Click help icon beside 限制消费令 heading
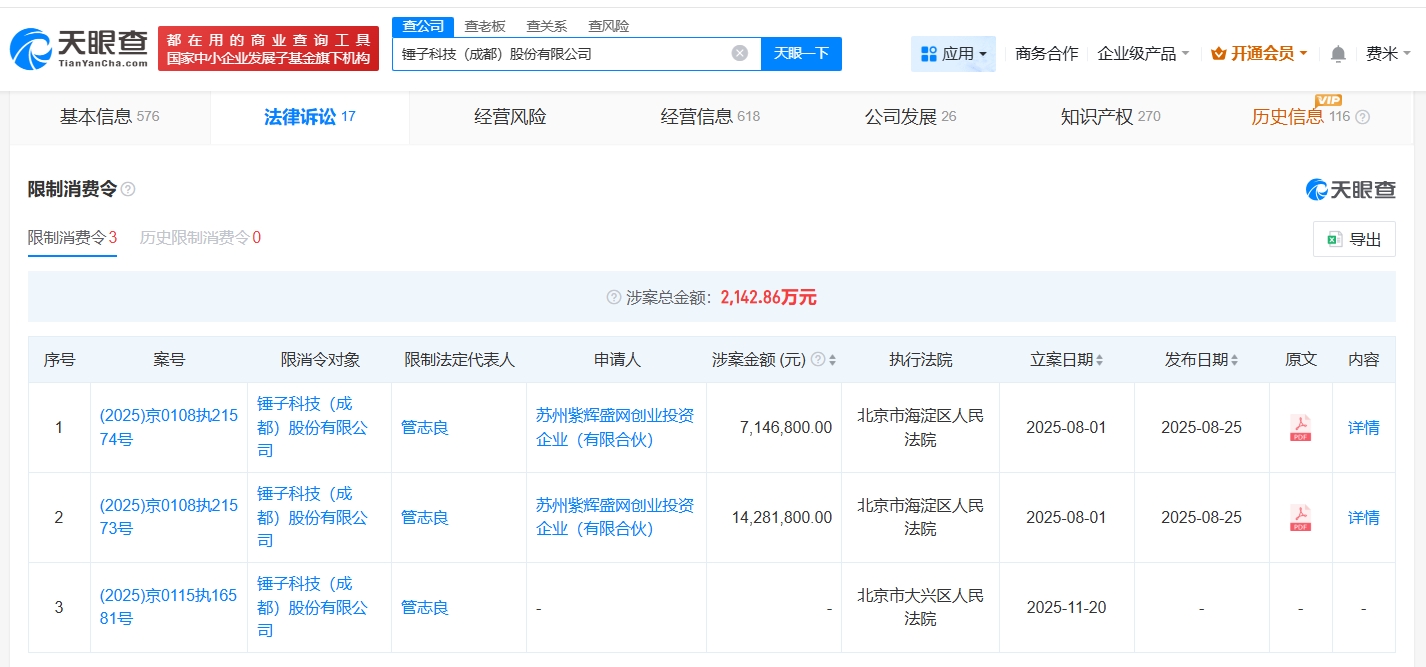Viewport: 1426px width, 667px height. coord(128,190)
